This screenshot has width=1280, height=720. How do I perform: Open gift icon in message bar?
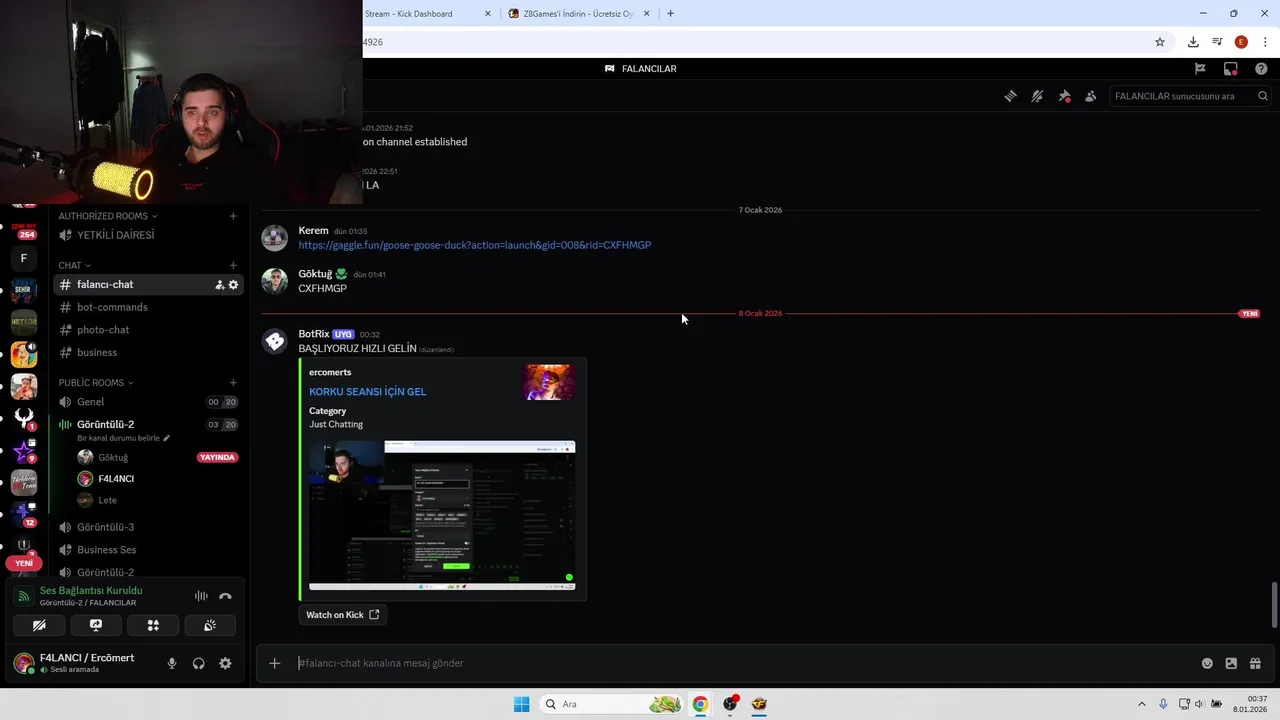(1255, 663)
